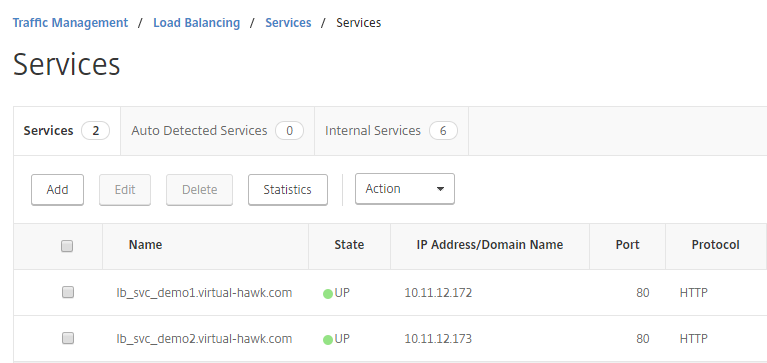
Task: Open lb_svc_demo2.virtual-hawk.com service row
Action: coord(204,339)
